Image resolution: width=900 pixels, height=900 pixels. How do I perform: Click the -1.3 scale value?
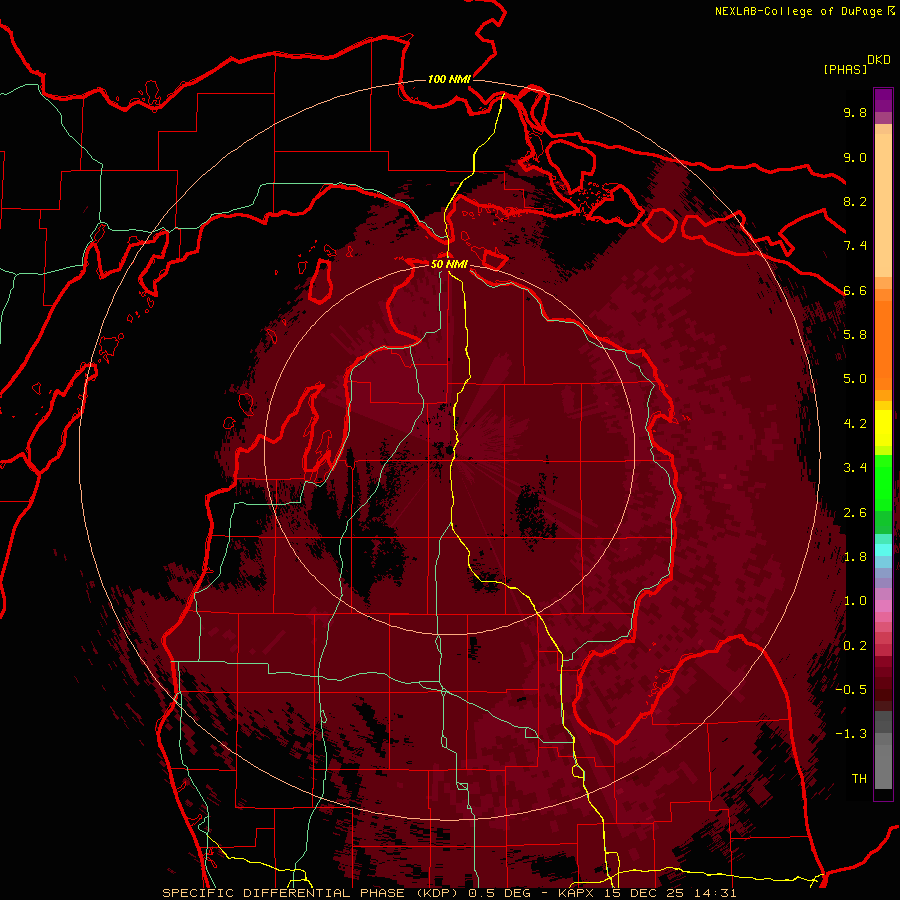coord(851,734)
